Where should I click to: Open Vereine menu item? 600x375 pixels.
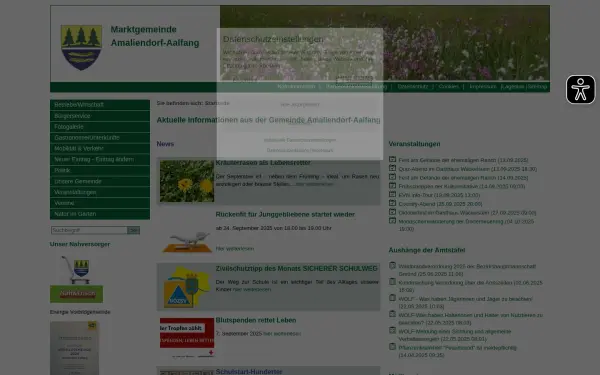pyautogui.click(x=100, y=203)
